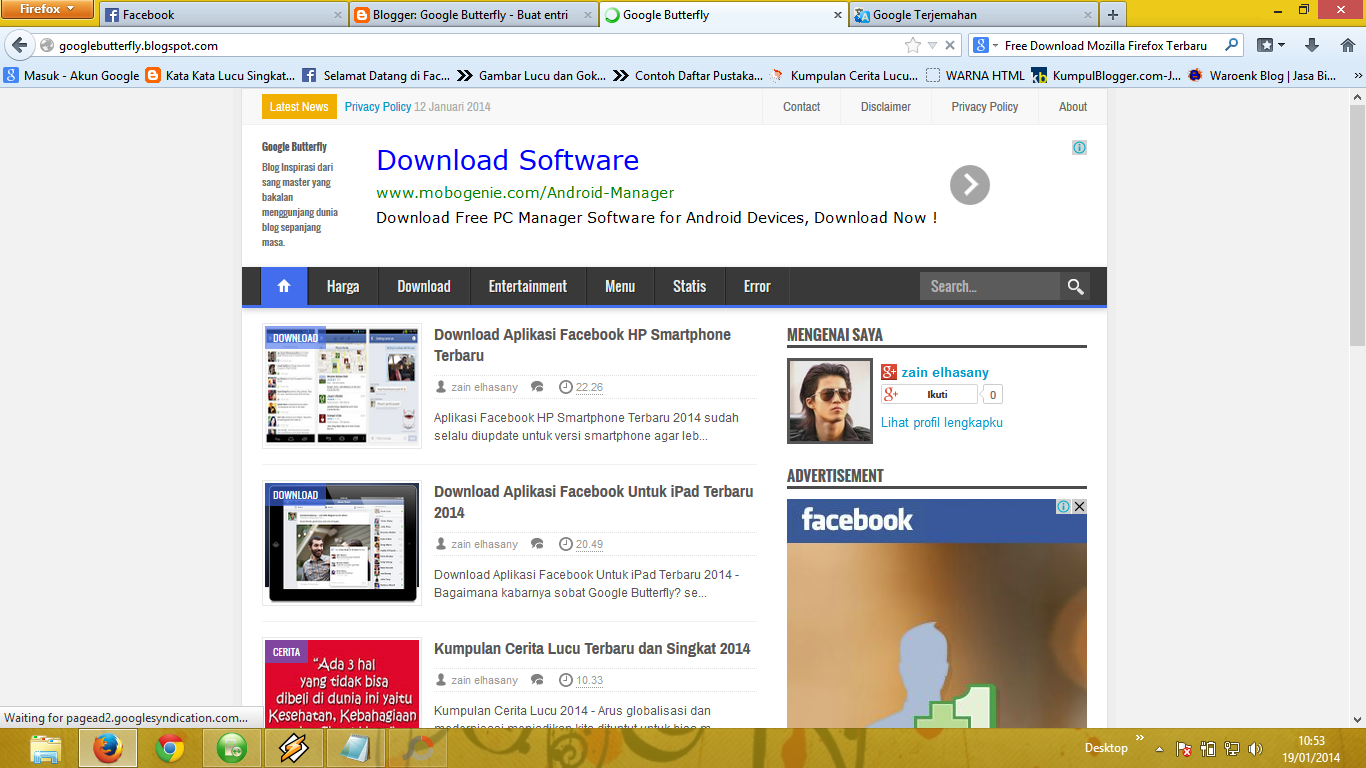The width and height of the screenshot is (1366, 768).
Task: Switch to Google Terjemahan tab
Action: (x=974, y=15)
